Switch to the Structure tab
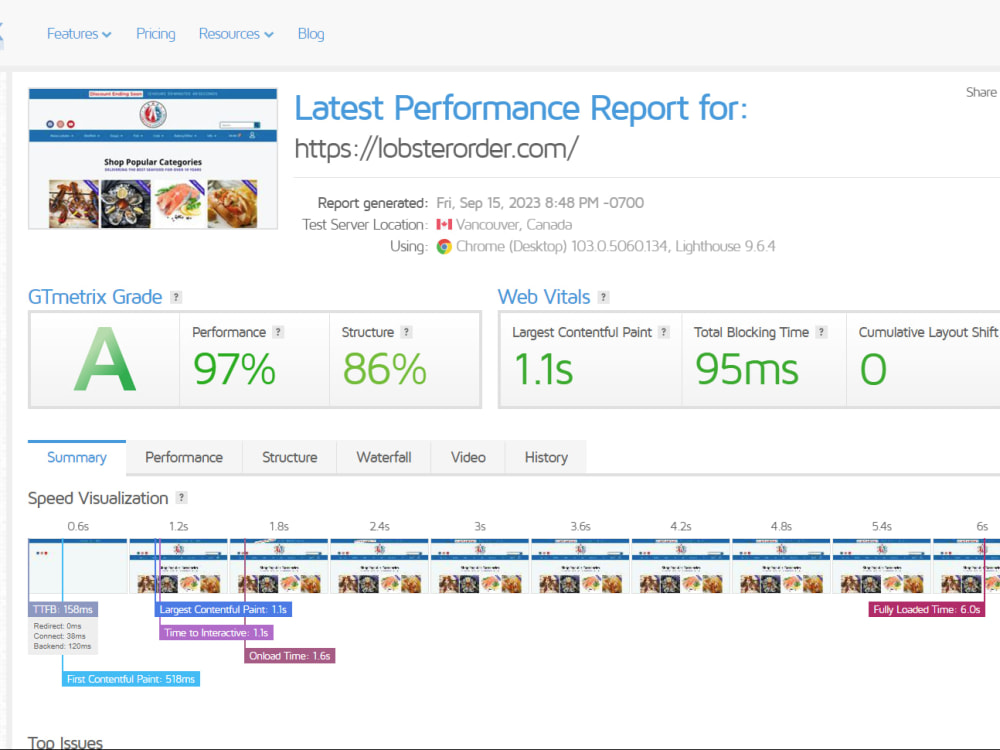Viewport: 1000px width, 750px height. tap(290, 457)
